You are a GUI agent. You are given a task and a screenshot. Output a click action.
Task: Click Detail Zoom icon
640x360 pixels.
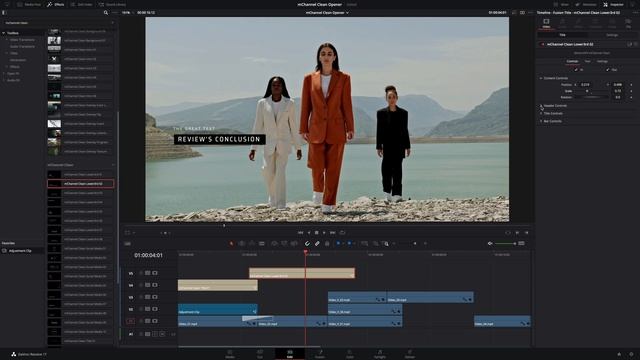coord(375,244)
